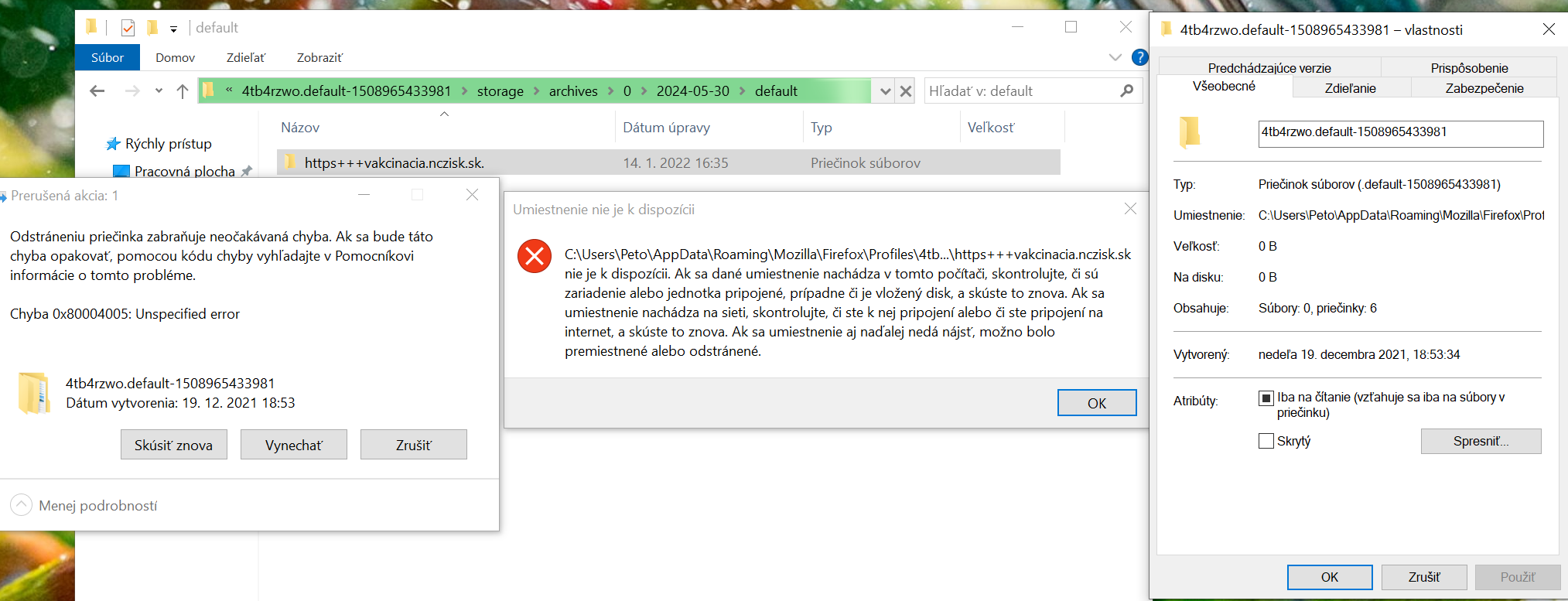Viewport: 1568px width, 601px height.
Task: Open Pracovná plocha in navigation pane
Action: pyautogui.click(x=184, y=171)
